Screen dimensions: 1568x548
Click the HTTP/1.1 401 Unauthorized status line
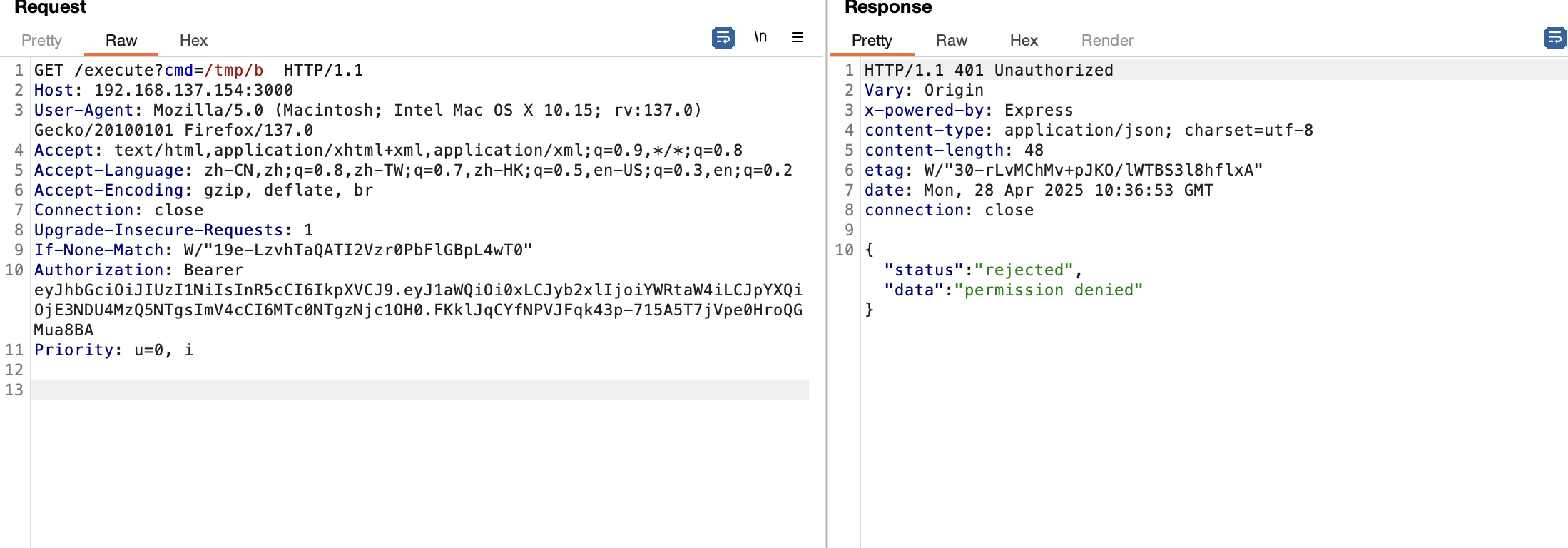[989, 70]
